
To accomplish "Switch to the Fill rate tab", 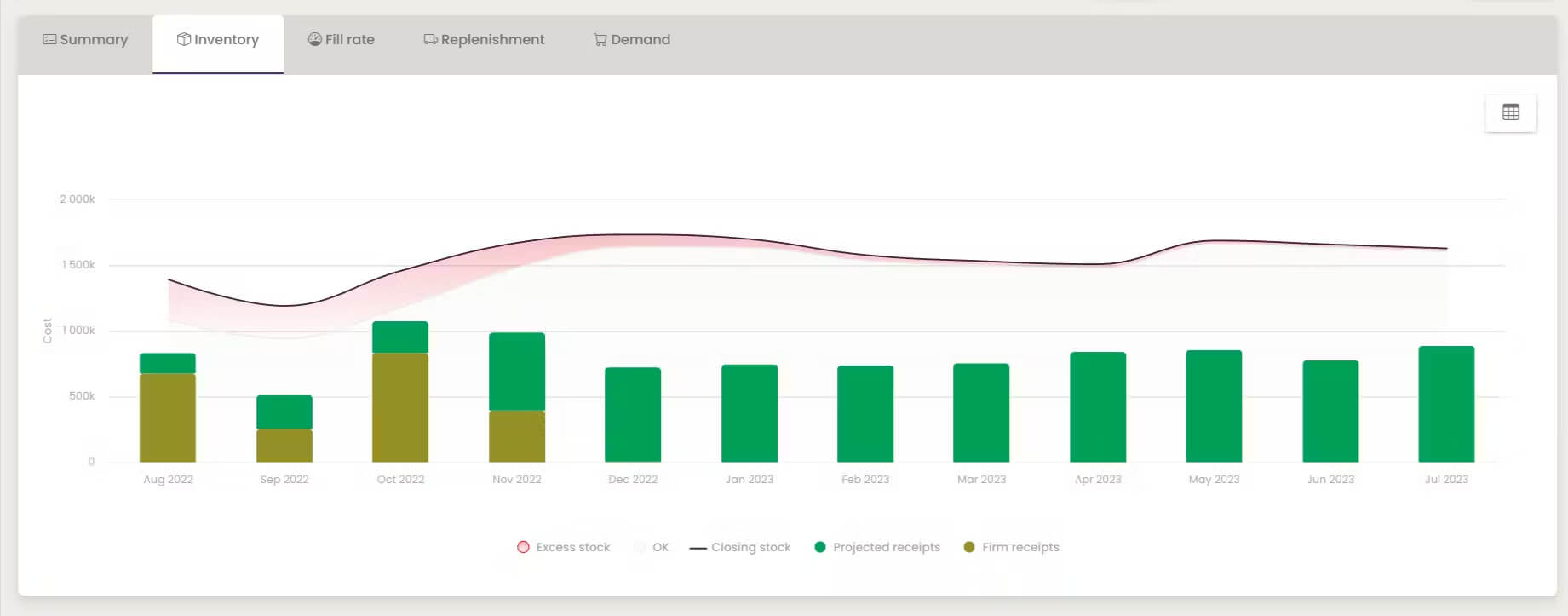I will [341, 39].
